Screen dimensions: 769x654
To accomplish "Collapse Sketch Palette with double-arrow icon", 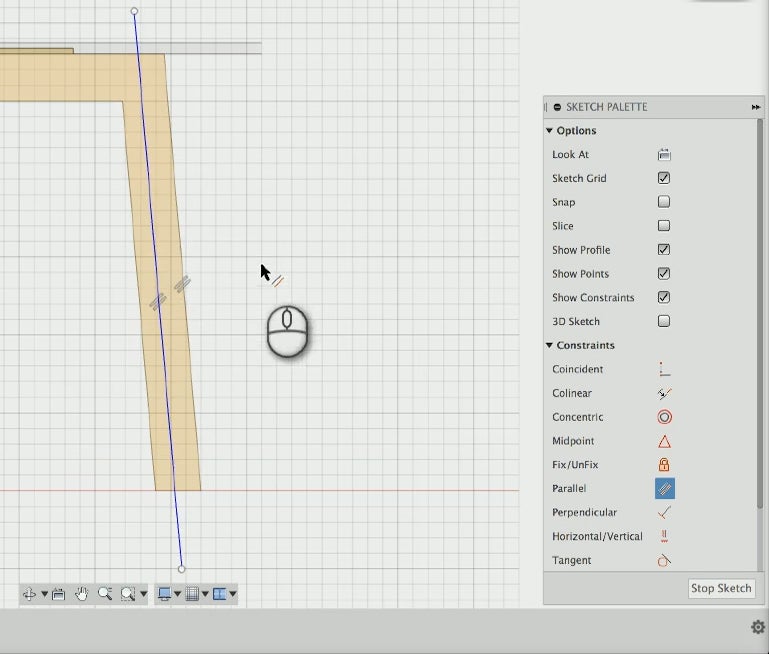I will coord(755,107).
